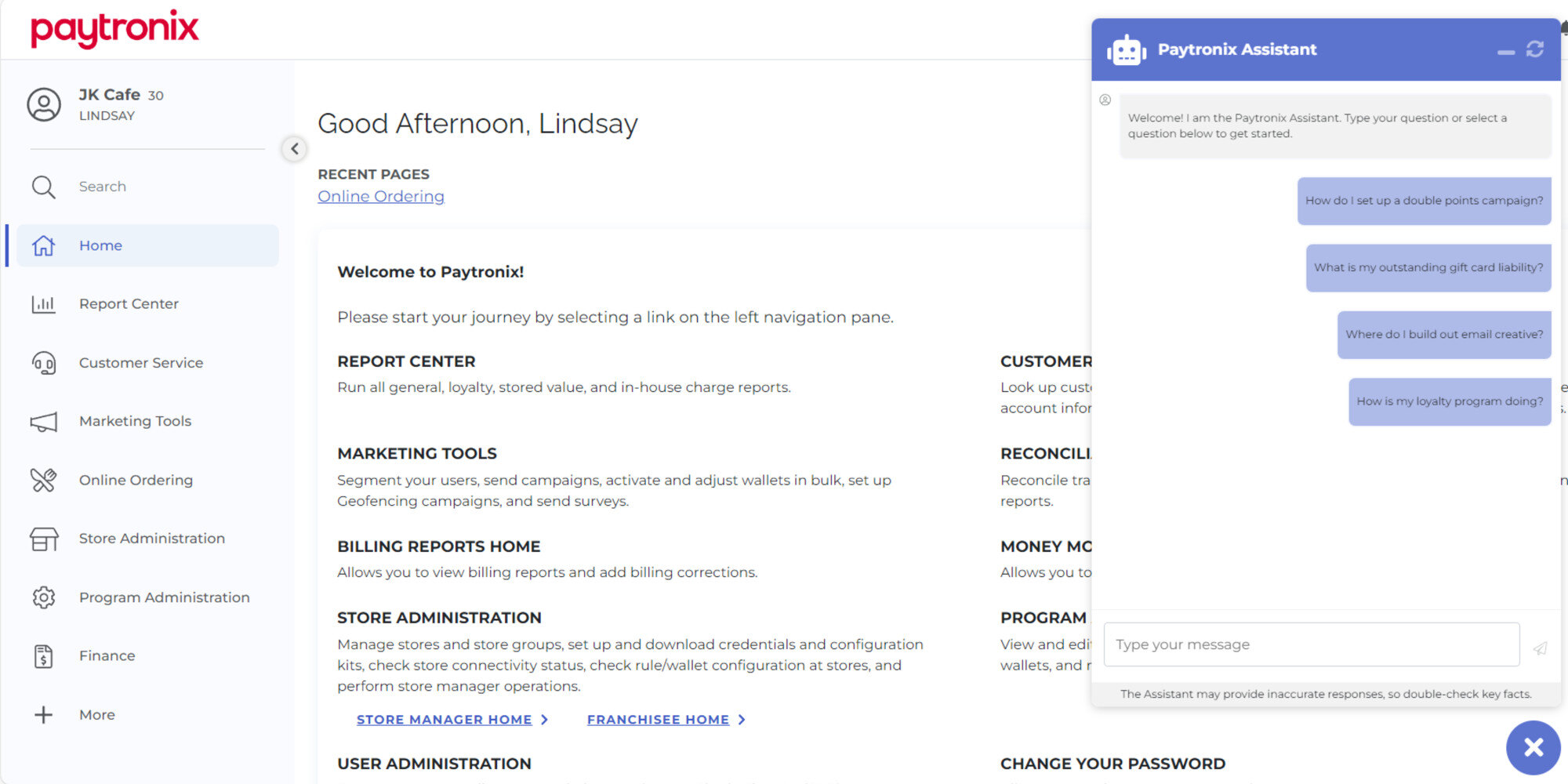
Task: Click the Program Administration gear icon
Action: [43, 597]
